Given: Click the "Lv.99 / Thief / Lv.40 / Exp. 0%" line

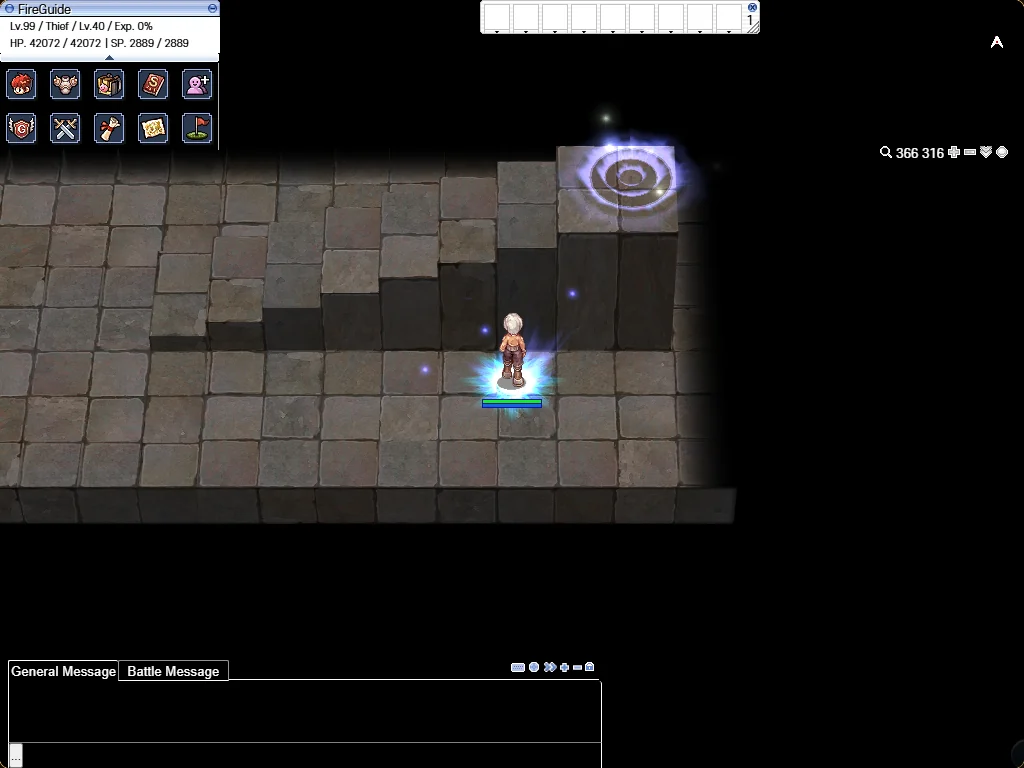Looking at the screenshot, I should point(81,26).
